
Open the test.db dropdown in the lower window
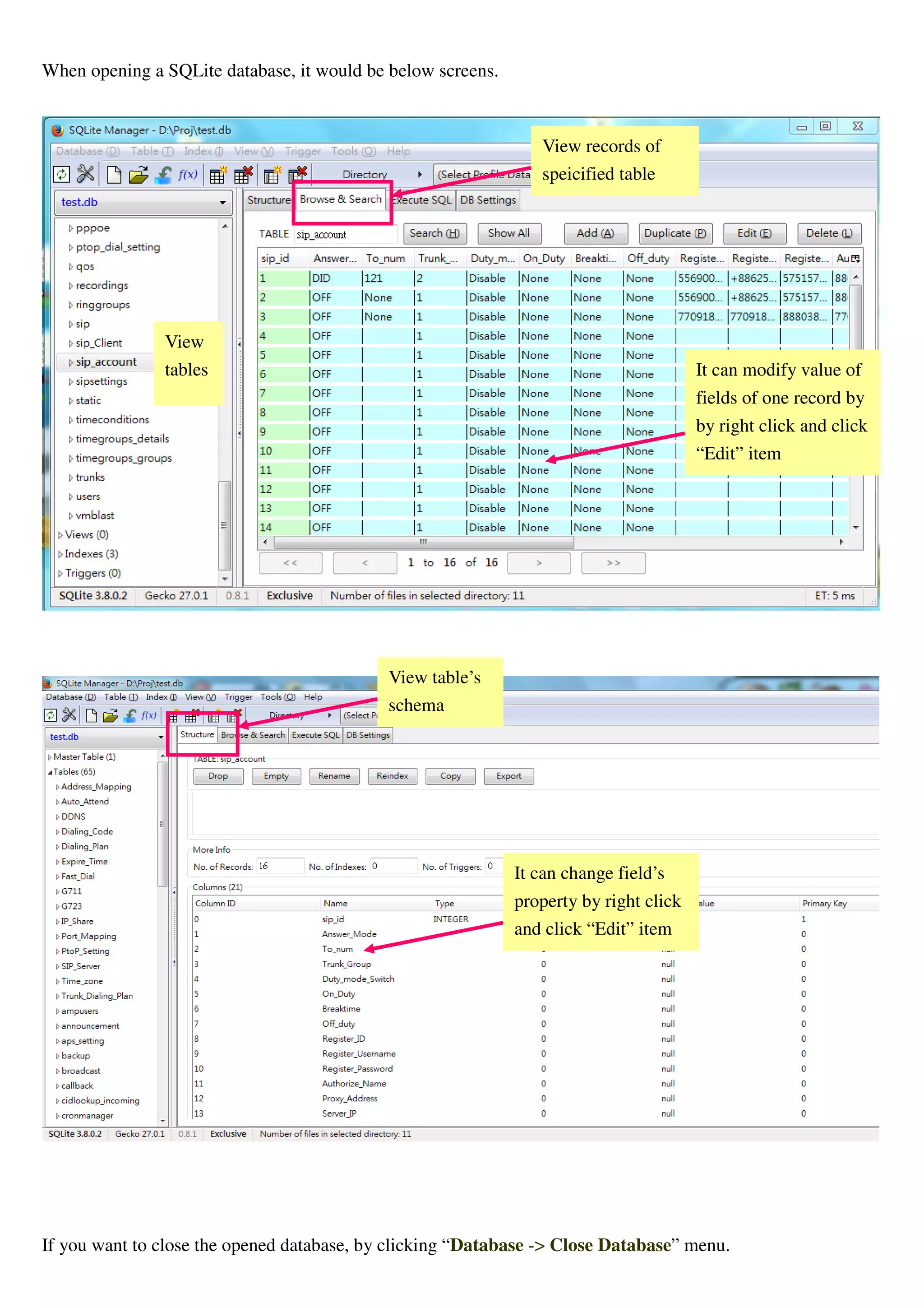[x=105, y=737]
